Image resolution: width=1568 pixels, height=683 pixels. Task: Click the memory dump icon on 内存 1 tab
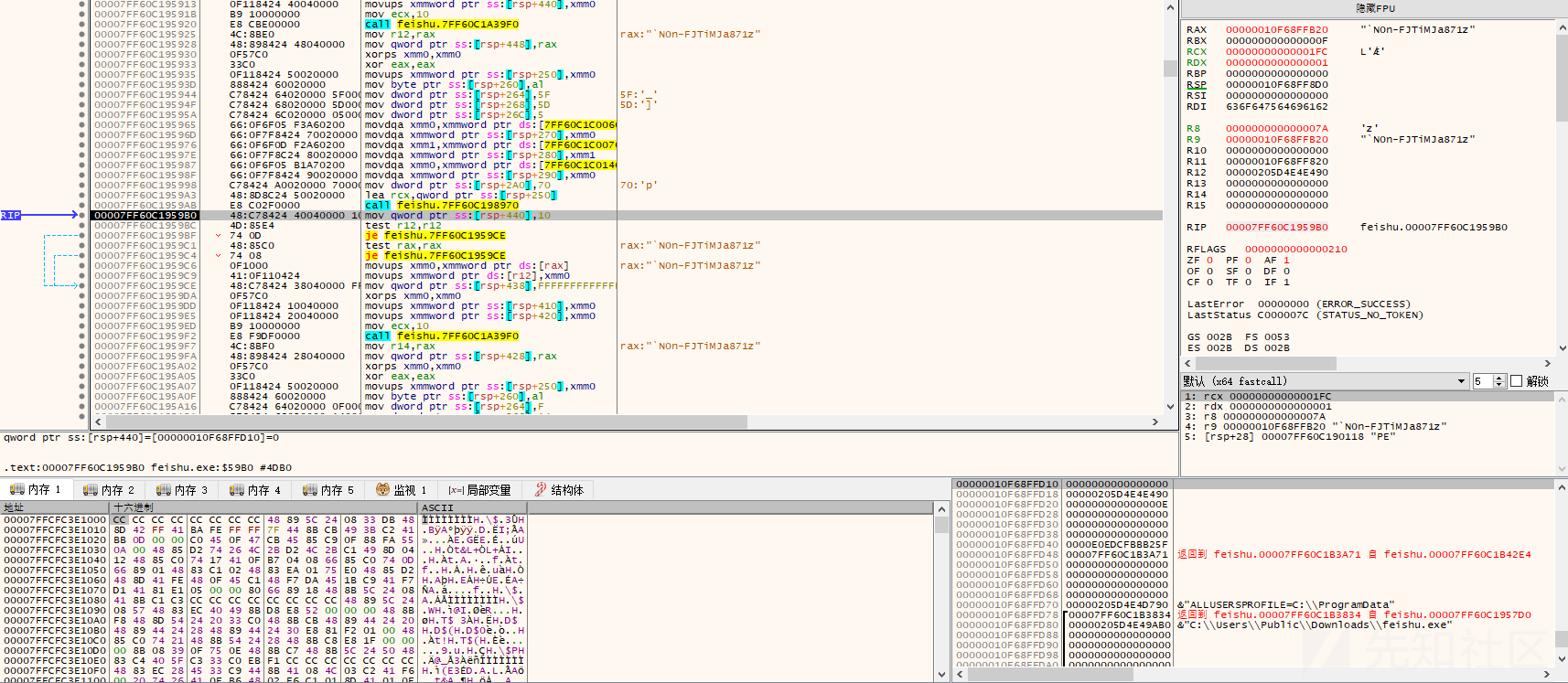click(16, 490)
